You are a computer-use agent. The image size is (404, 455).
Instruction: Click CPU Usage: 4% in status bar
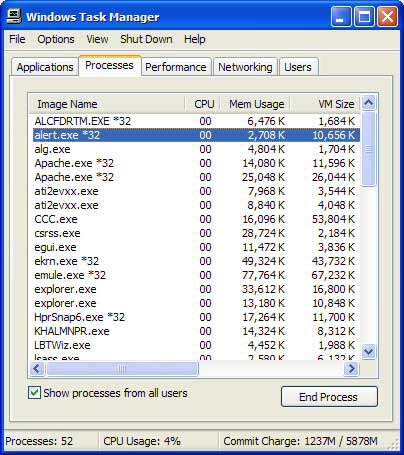point(142,441)
